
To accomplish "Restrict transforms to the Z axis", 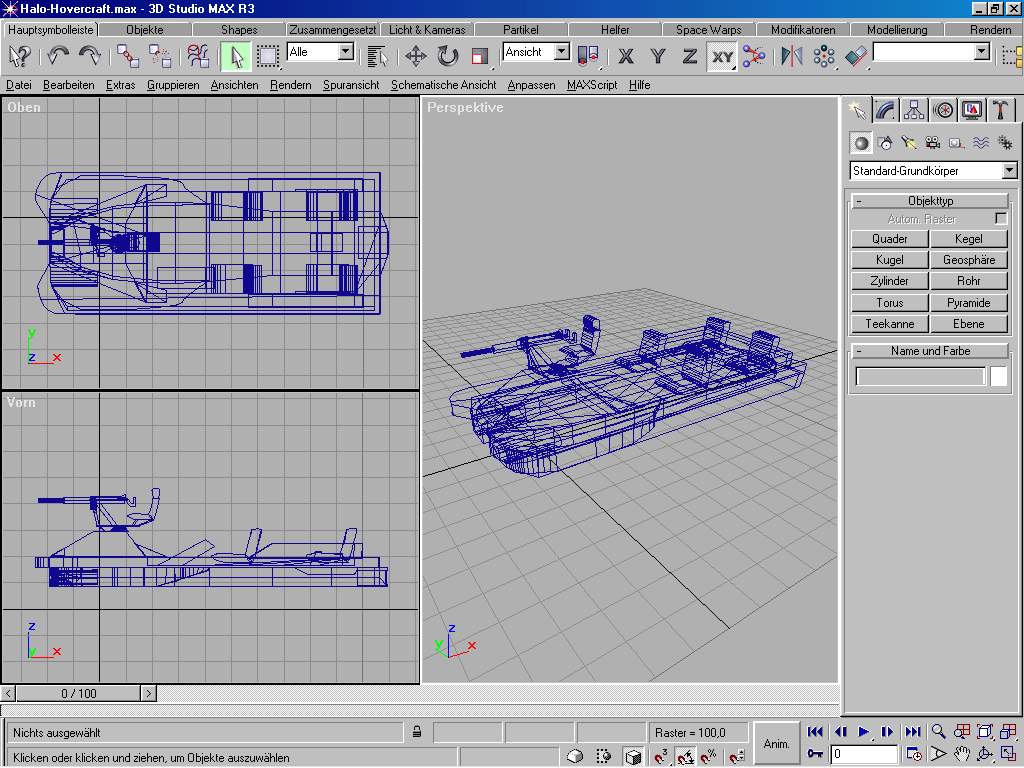I will (690, 56).
